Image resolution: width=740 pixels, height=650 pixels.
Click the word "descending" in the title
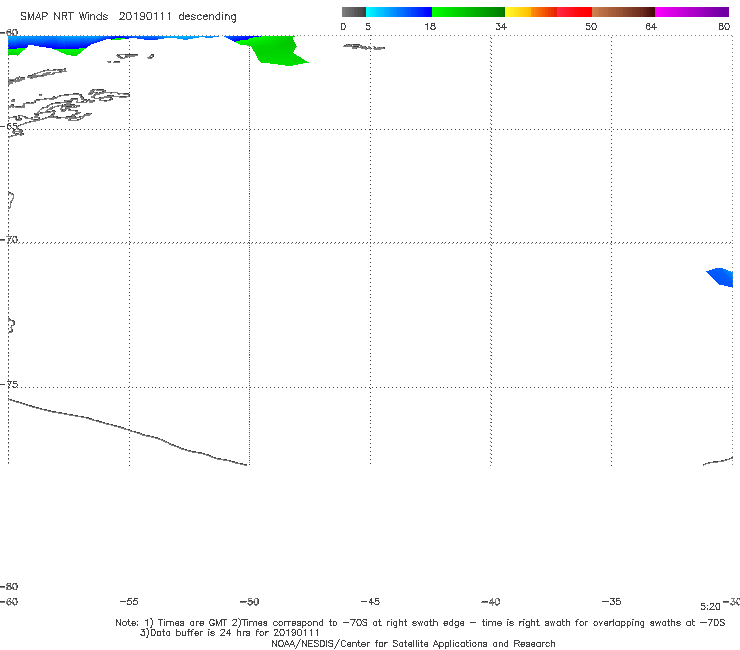207,17
